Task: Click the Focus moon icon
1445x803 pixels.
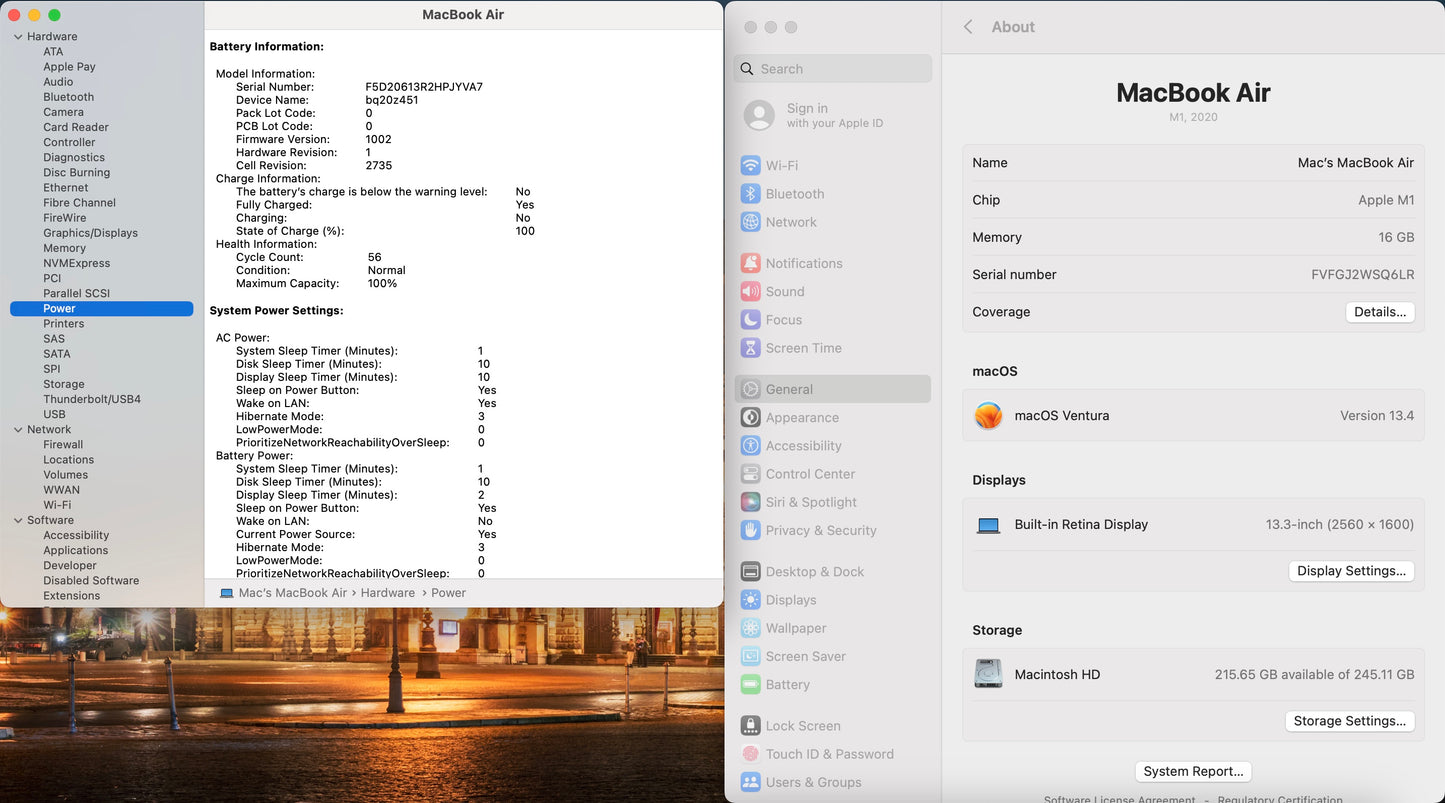Action: pyautogui.click(x=750, y=320)
